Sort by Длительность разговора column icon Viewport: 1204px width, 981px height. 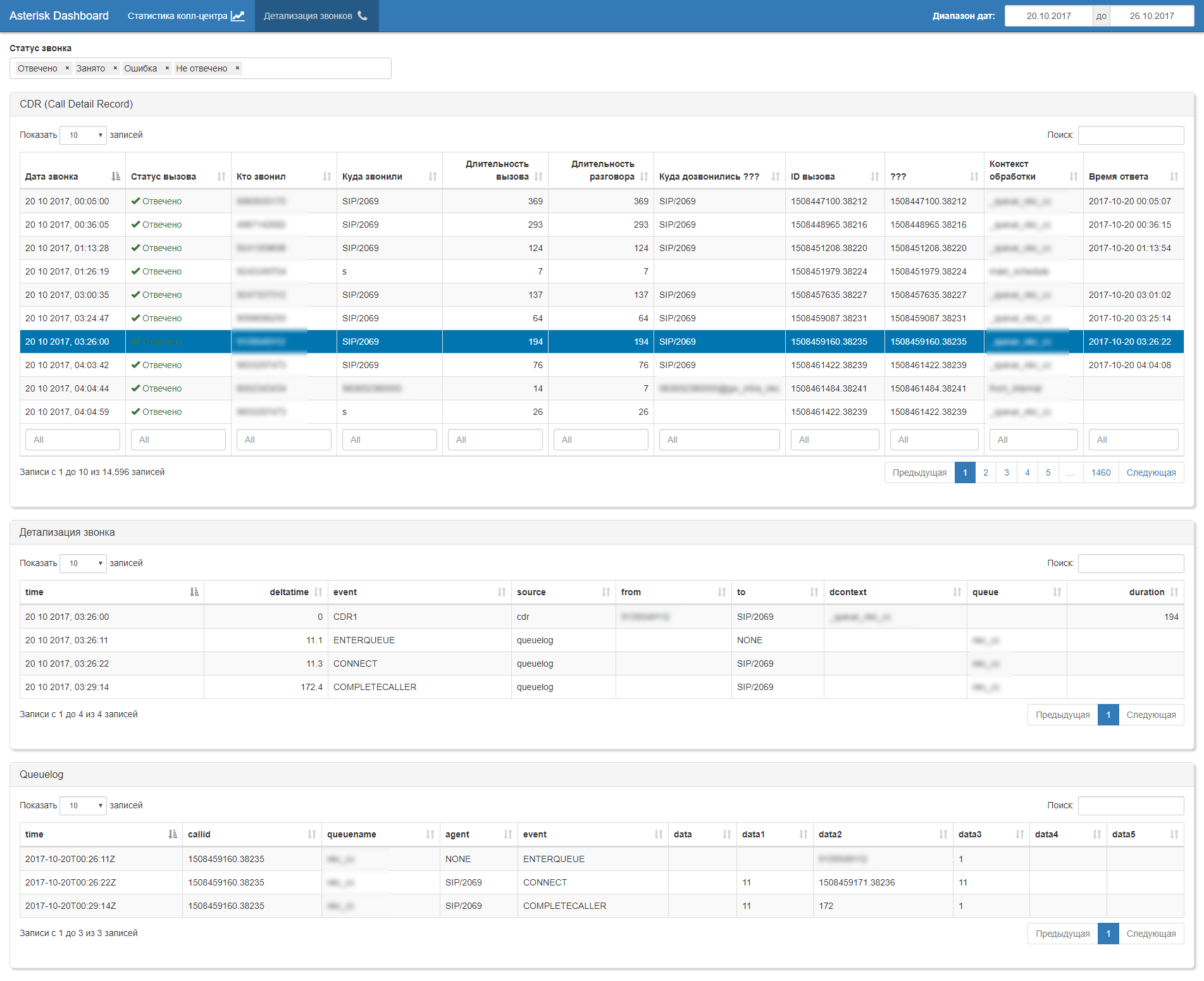(644, 176)
